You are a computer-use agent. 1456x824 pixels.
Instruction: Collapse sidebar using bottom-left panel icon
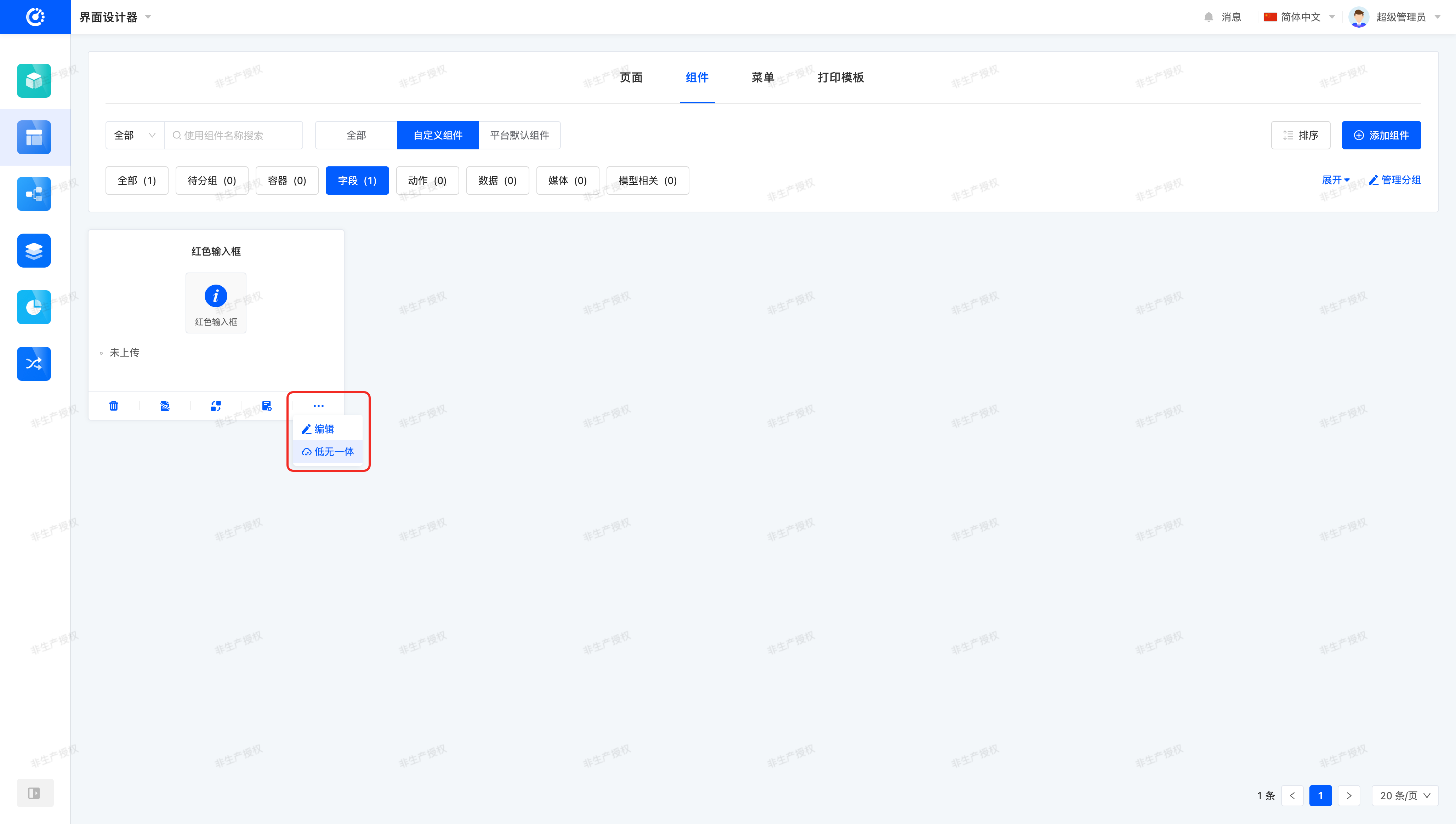pos(35,792)
